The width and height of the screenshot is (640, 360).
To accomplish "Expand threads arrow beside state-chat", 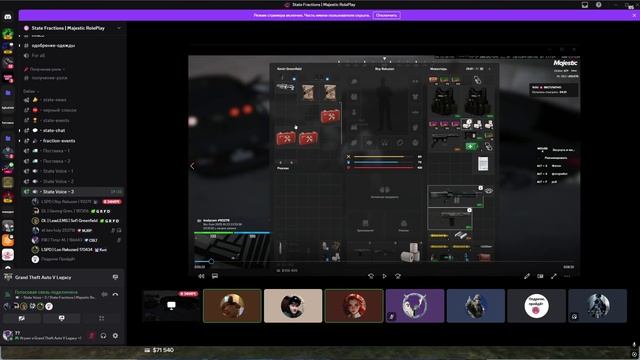I will tap(19, 131).
